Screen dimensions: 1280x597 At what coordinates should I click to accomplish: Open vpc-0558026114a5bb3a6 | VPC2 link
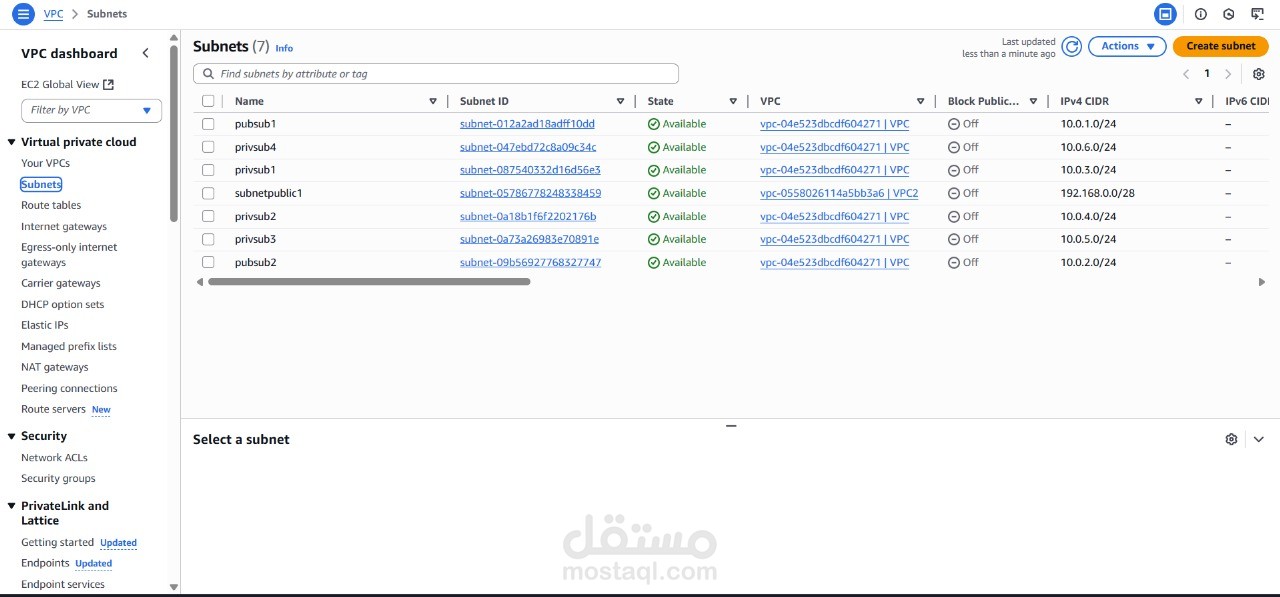pyautogui.click(x=839, y=193)
